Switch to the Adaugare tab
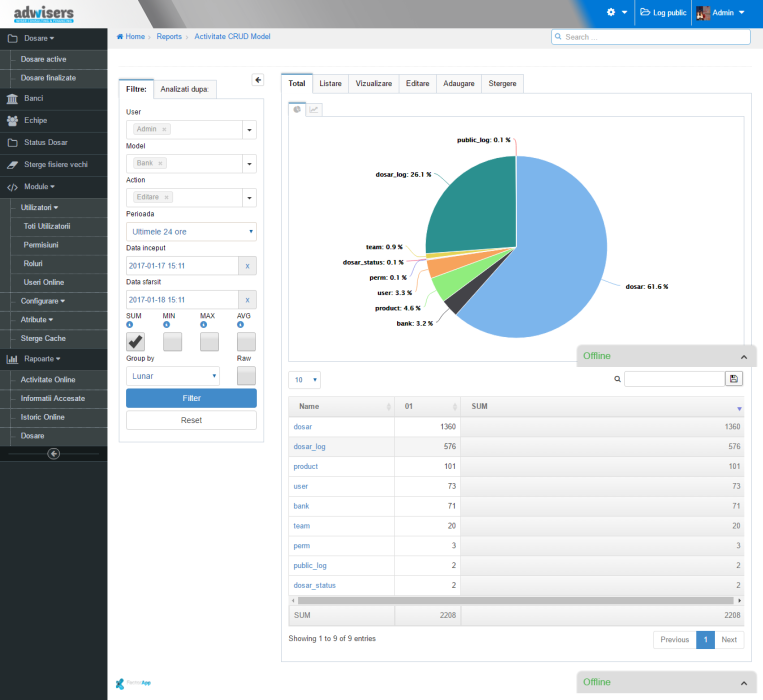This screenshot has width=763, height=700. coord(459,84)
